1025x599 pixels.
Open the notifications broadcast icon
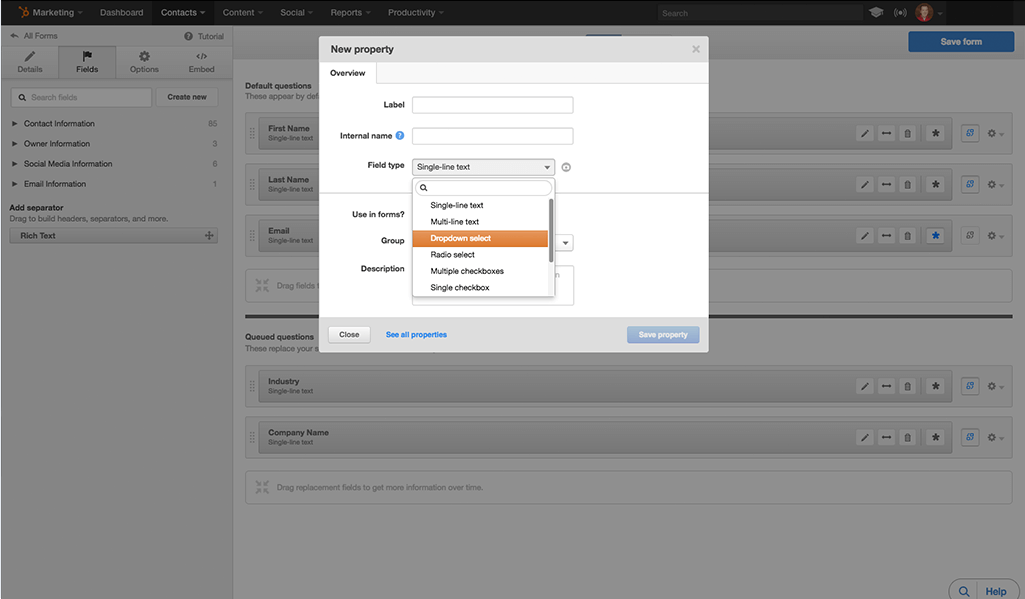point(900,13)
